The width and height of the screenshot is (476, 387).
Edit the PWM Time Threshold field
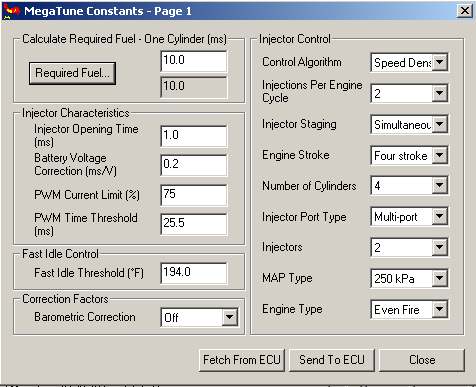point(194,224)
